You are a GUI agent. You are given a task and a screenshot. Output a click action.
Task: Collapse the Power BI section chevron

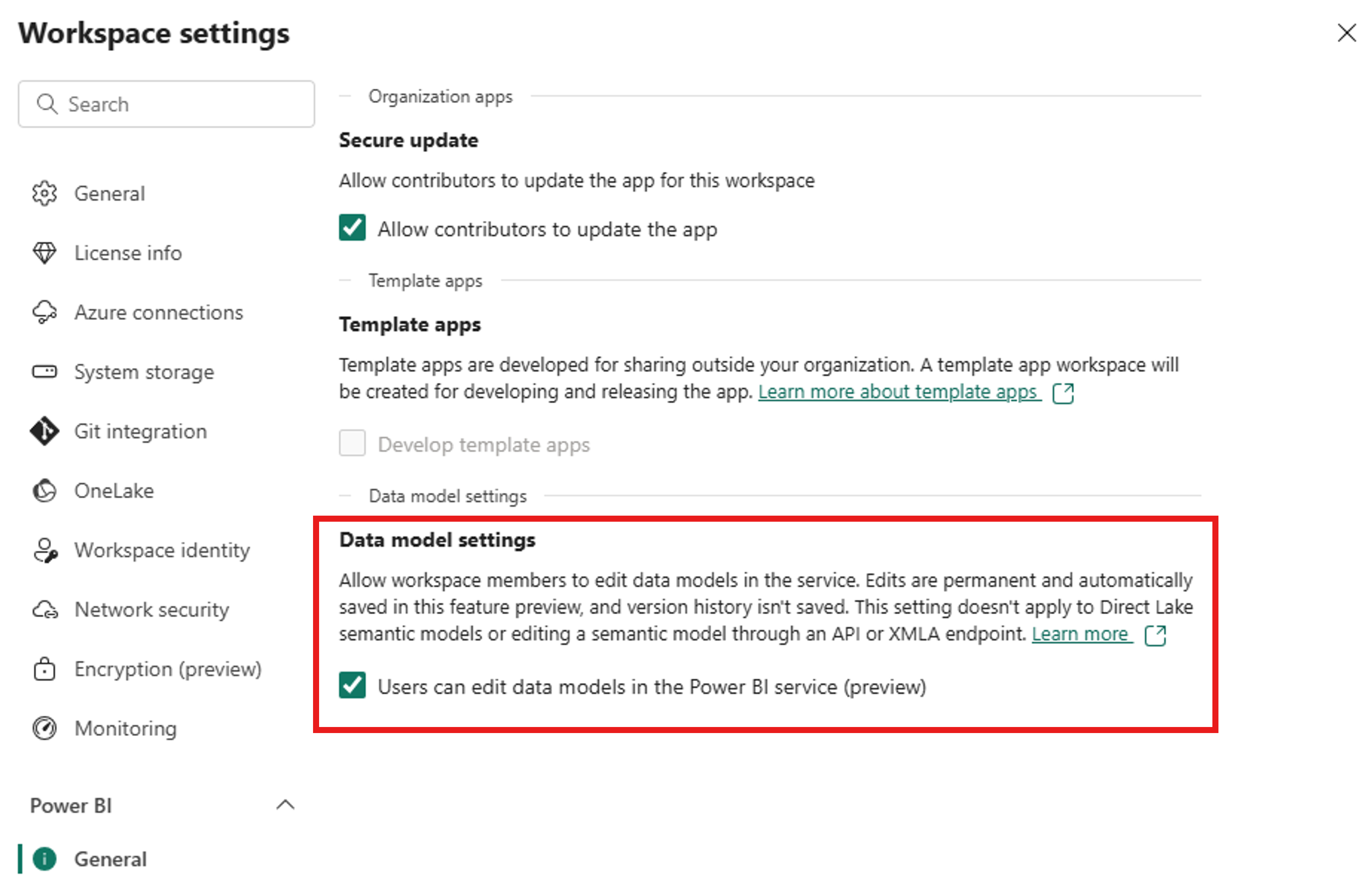pyautogui.click(x=285, y=805)
